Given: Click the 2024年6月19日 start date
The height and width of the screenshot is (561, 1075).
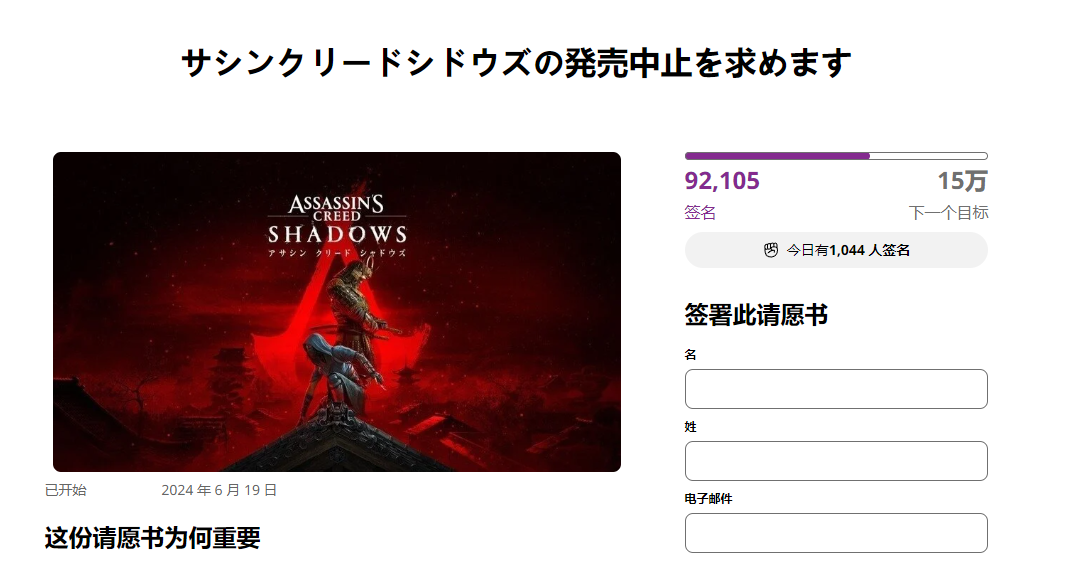Looking at the screenshot, I should (x=219, y=490).
